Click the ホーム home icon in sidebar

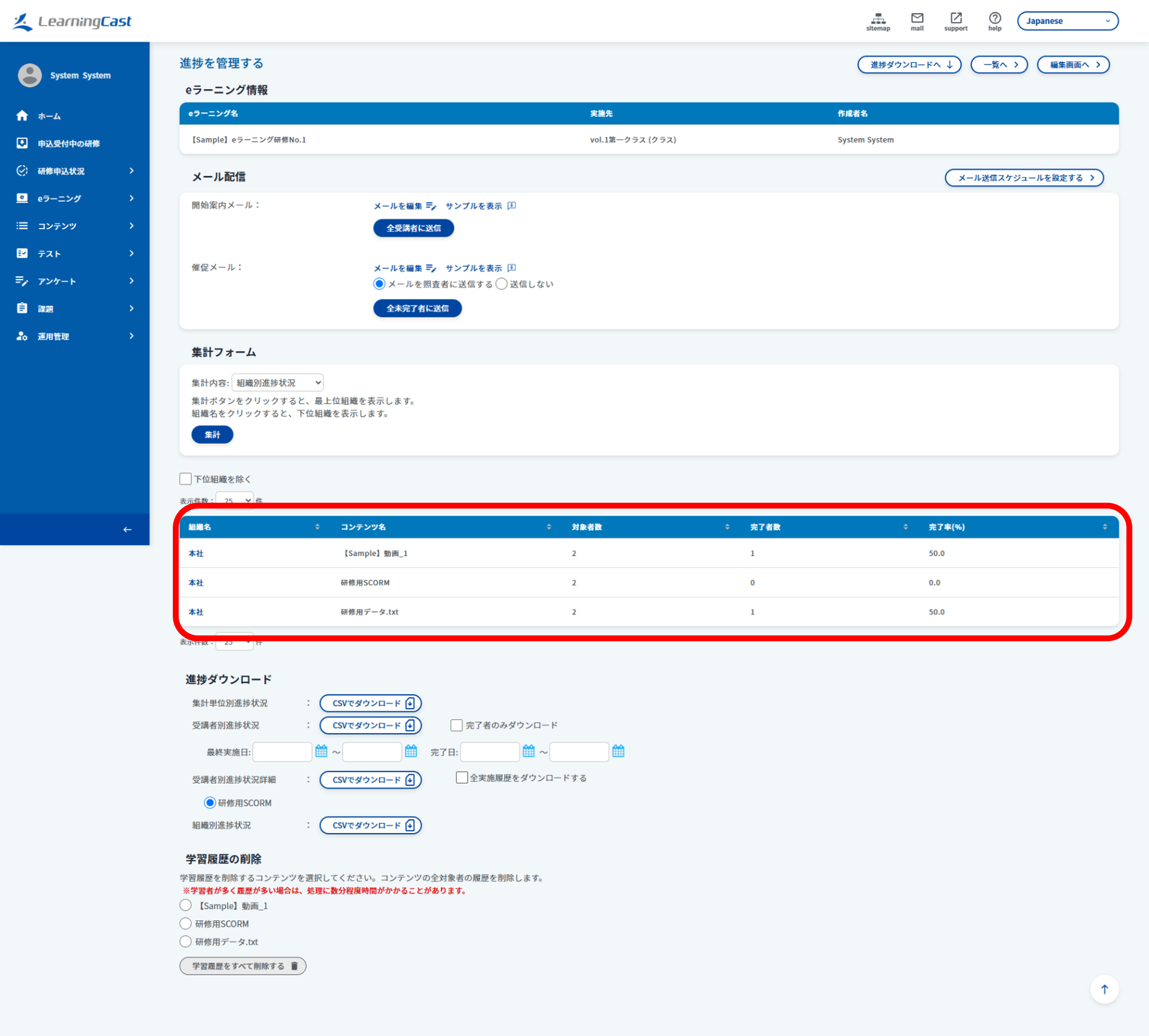click(22, 116)
